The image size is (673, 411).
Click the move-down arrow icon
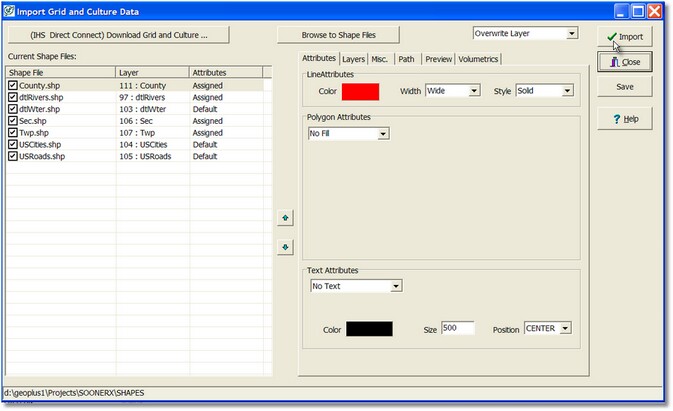(285, 247)
